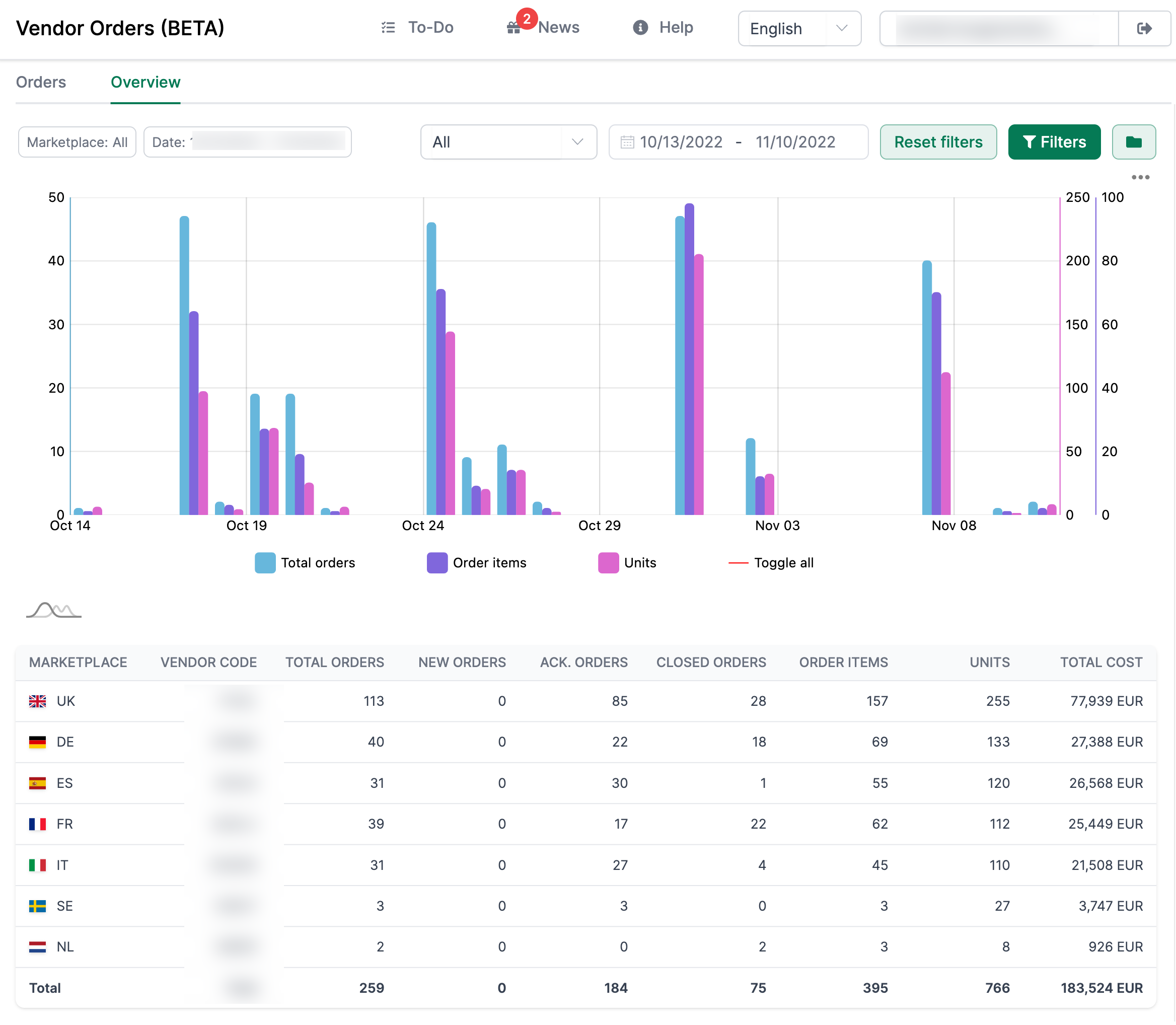Screen dimensions: 1176x1025
Task: Click the UK flag icon
Action: pos(37,701)
